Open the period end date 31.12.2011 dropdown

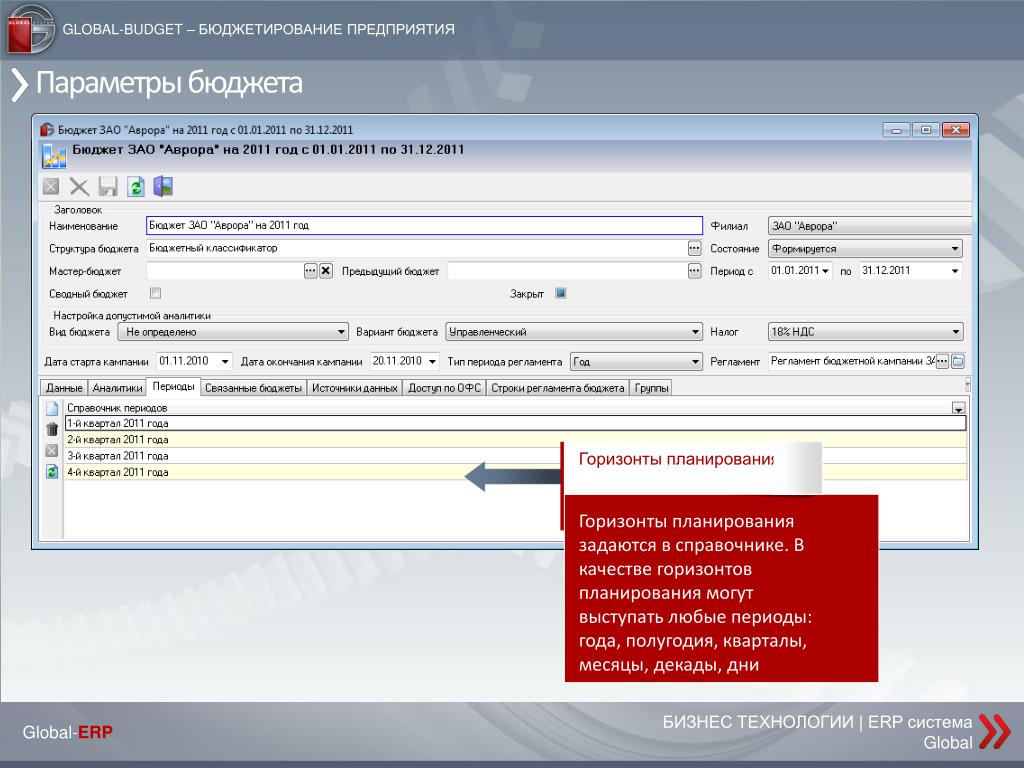tap(955, 271)
